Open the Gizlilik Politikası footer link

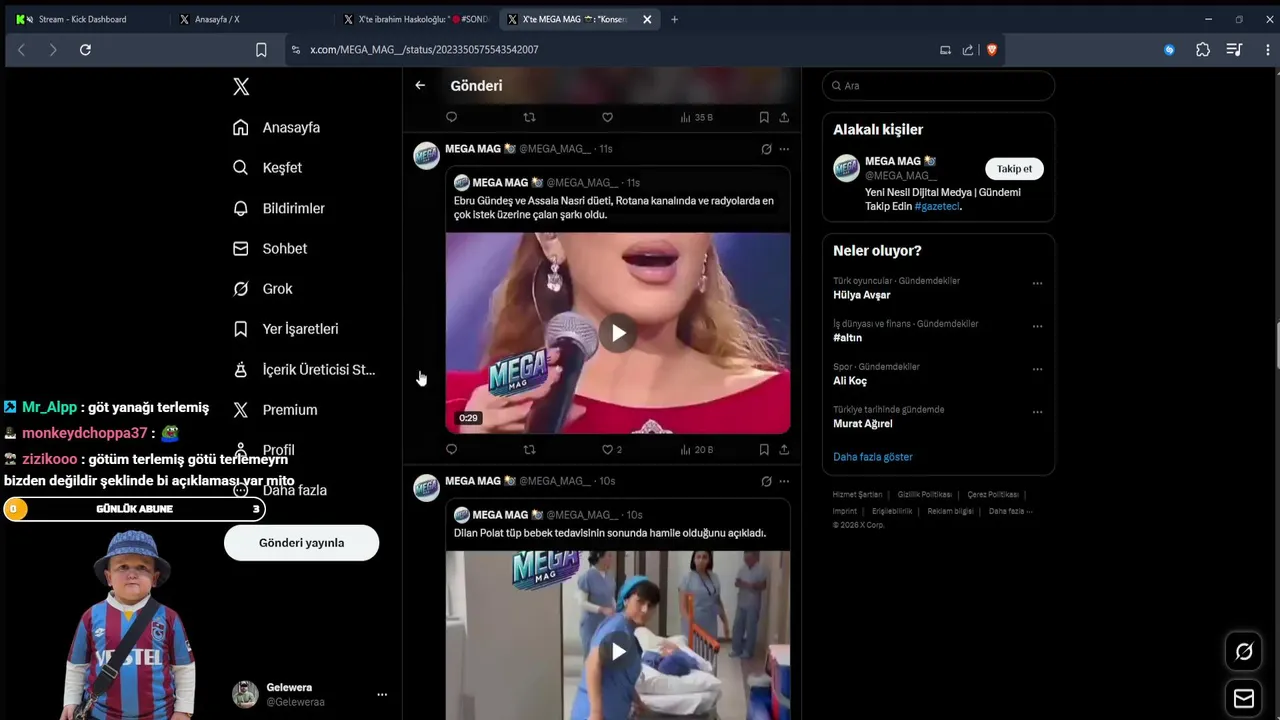pos(924,495)
